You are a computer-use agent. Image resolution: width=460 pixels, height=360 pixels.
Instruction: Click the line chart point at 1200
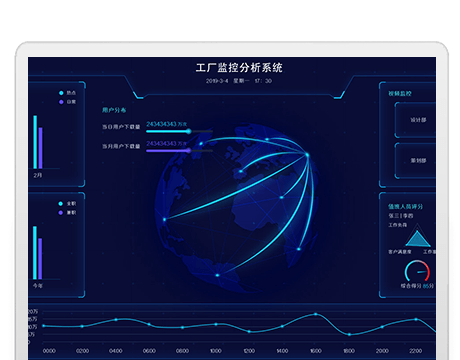[x=249, y=331]
